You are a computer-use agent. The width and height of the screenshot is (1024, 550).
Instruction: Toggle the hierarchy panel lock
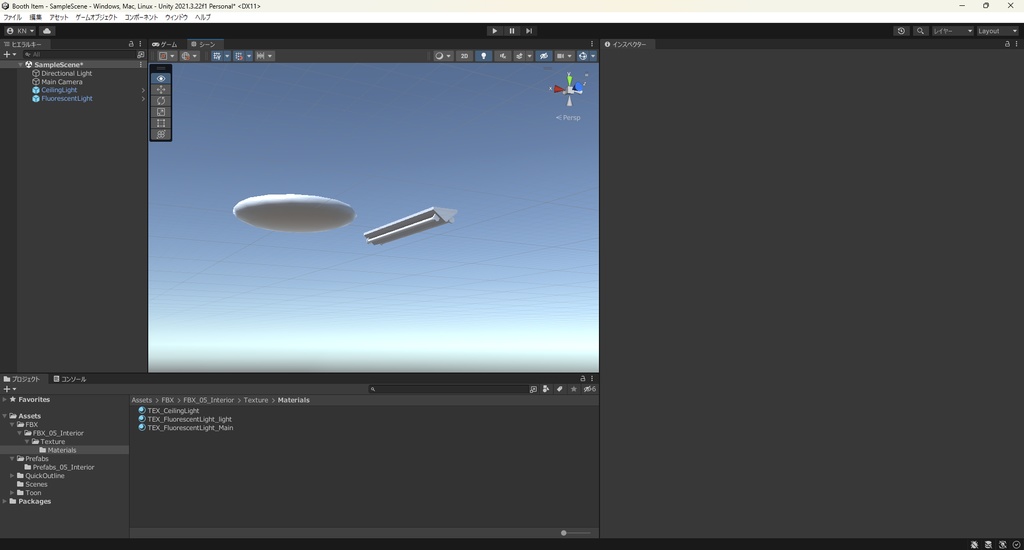pos(131,44)
